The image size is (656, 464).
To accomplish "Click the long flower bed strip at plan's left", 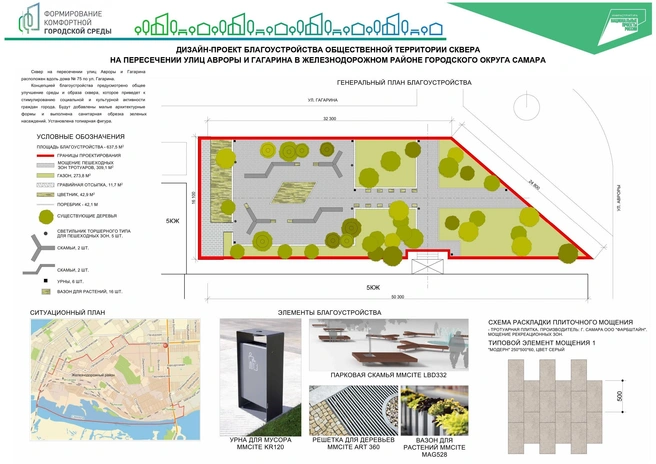I will click(x=220, y=181).
